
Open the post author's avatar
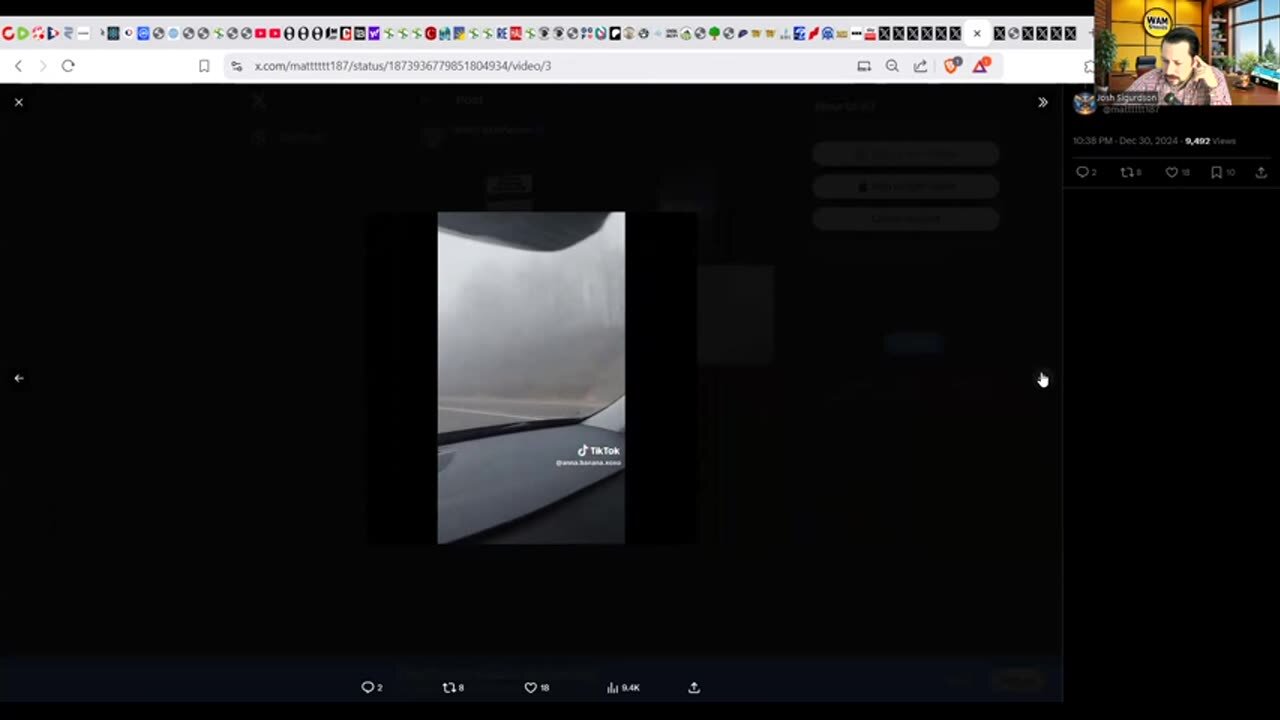tap(1084, 104)
